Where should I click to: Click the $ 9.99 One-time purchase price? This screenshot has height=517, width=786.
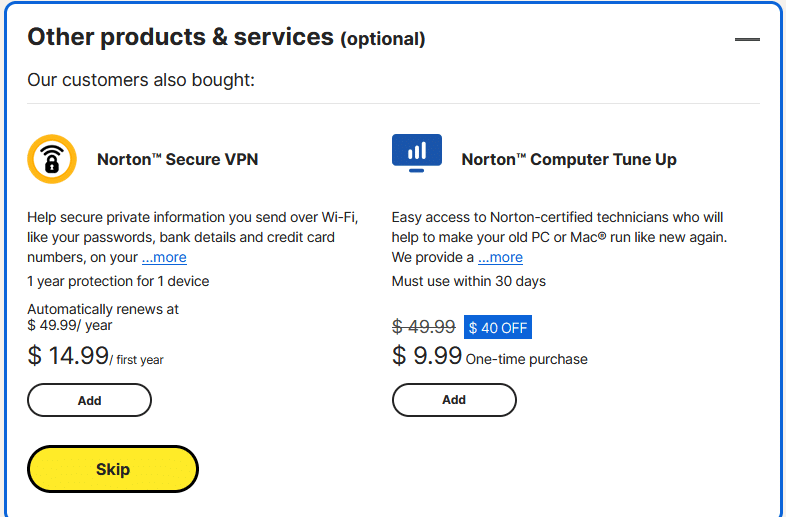point(489,356)
